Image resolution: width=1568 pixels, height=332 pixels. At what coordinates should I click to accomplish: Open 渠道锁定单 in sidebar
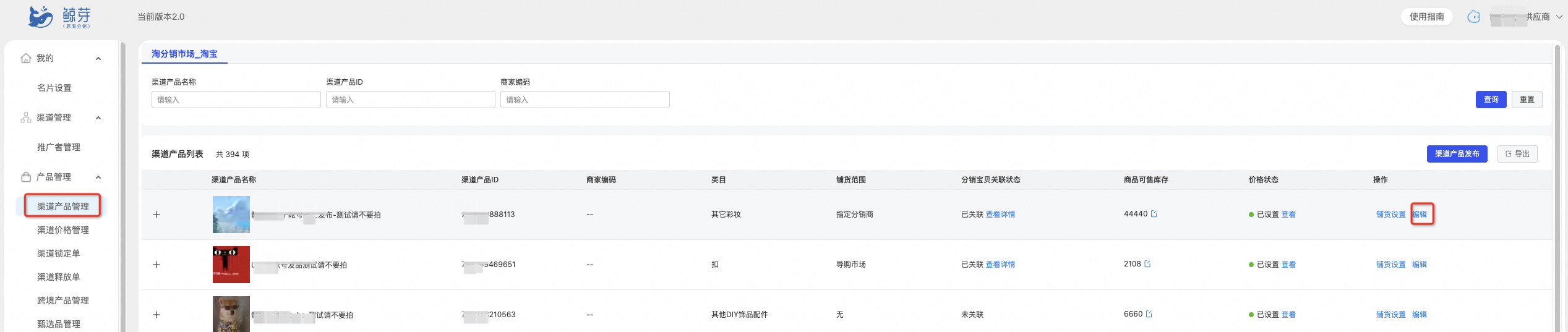tap(59, 253)
